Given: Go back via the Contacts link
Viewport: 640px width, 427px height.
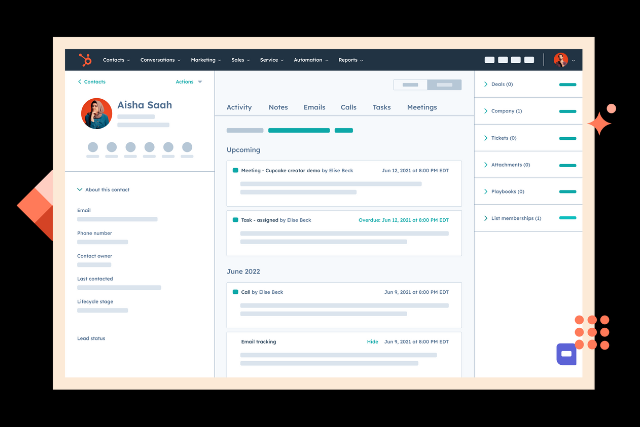Looking at the screenshot, I should (91, 82).
